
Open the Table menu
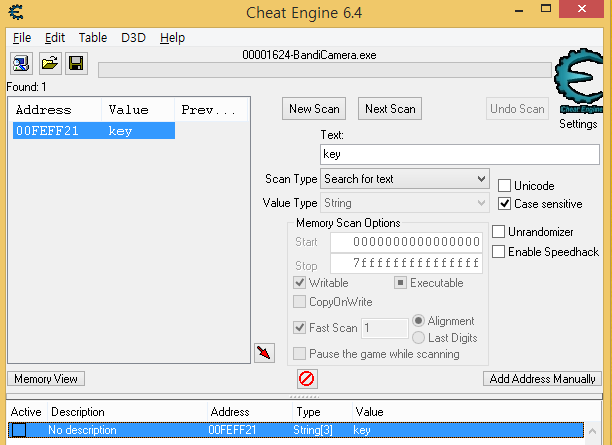click(x=93, y=38)
